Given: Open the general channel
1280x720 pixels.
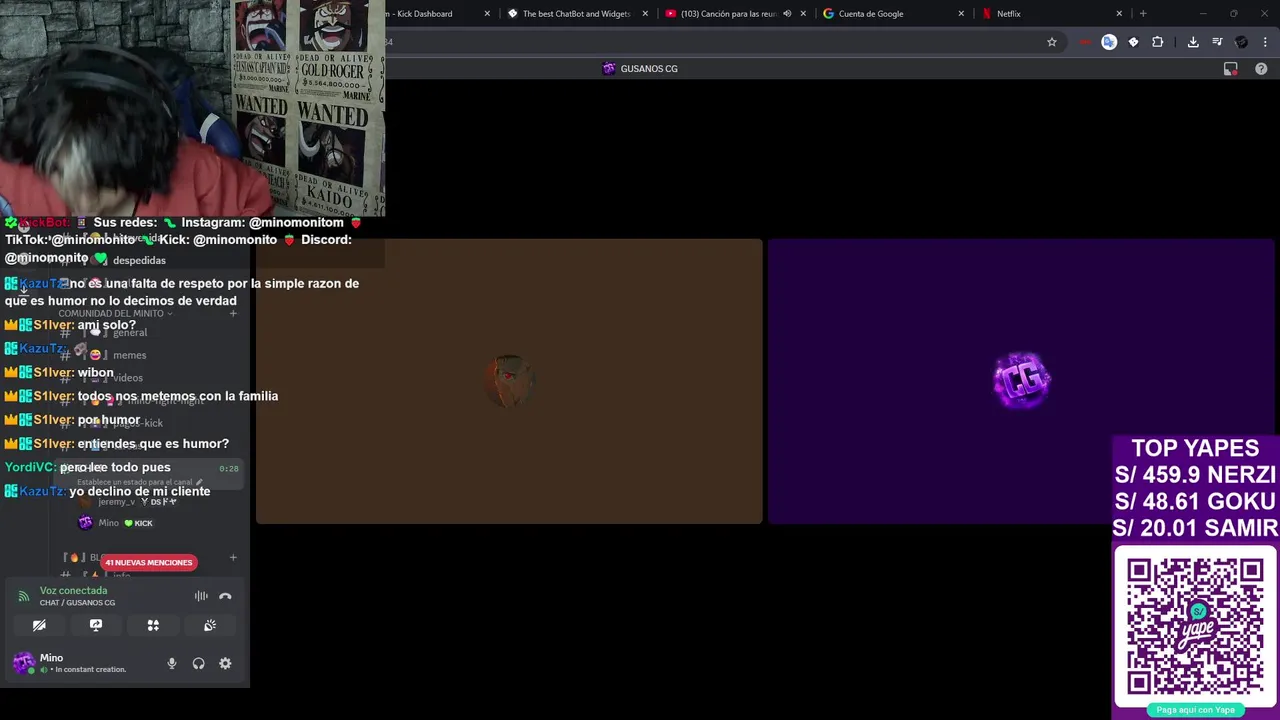Looking at the screenshot, I should tap(129, 332).
